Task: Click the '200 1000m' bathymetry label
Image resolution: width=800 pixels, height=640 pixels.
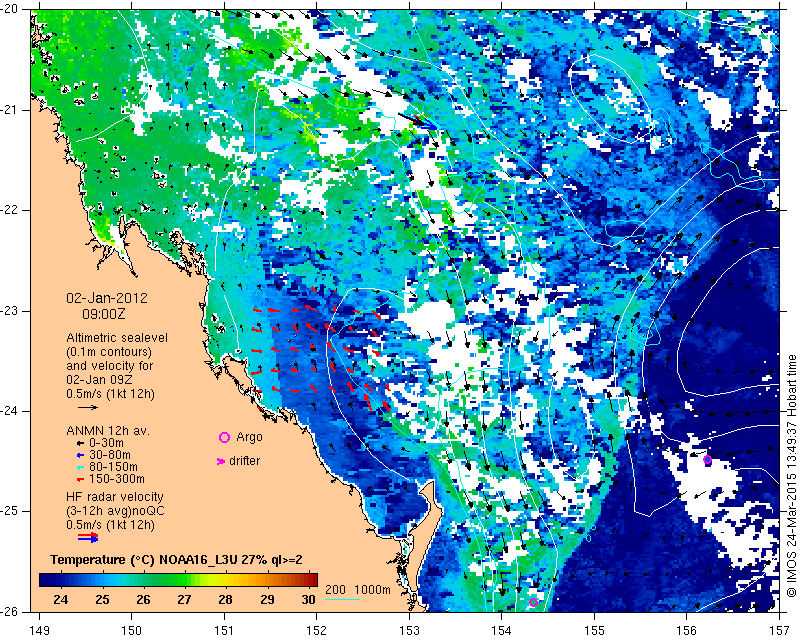Action: pos(358,590)
